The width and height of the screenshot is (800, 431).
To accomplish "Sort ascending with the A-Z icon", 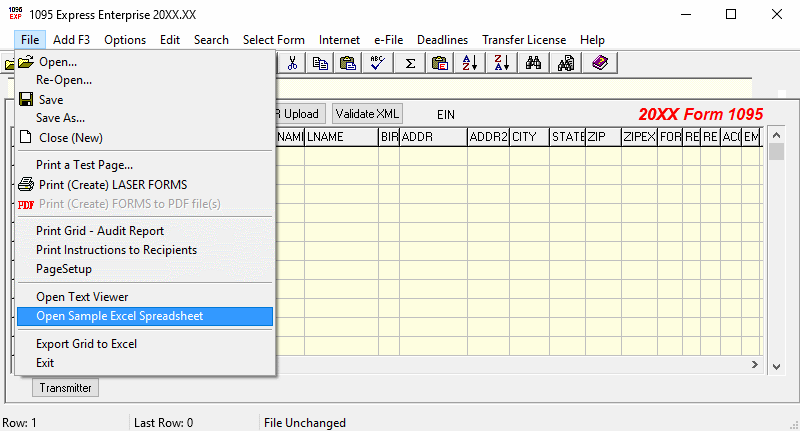I will click(x=468, y=63).
